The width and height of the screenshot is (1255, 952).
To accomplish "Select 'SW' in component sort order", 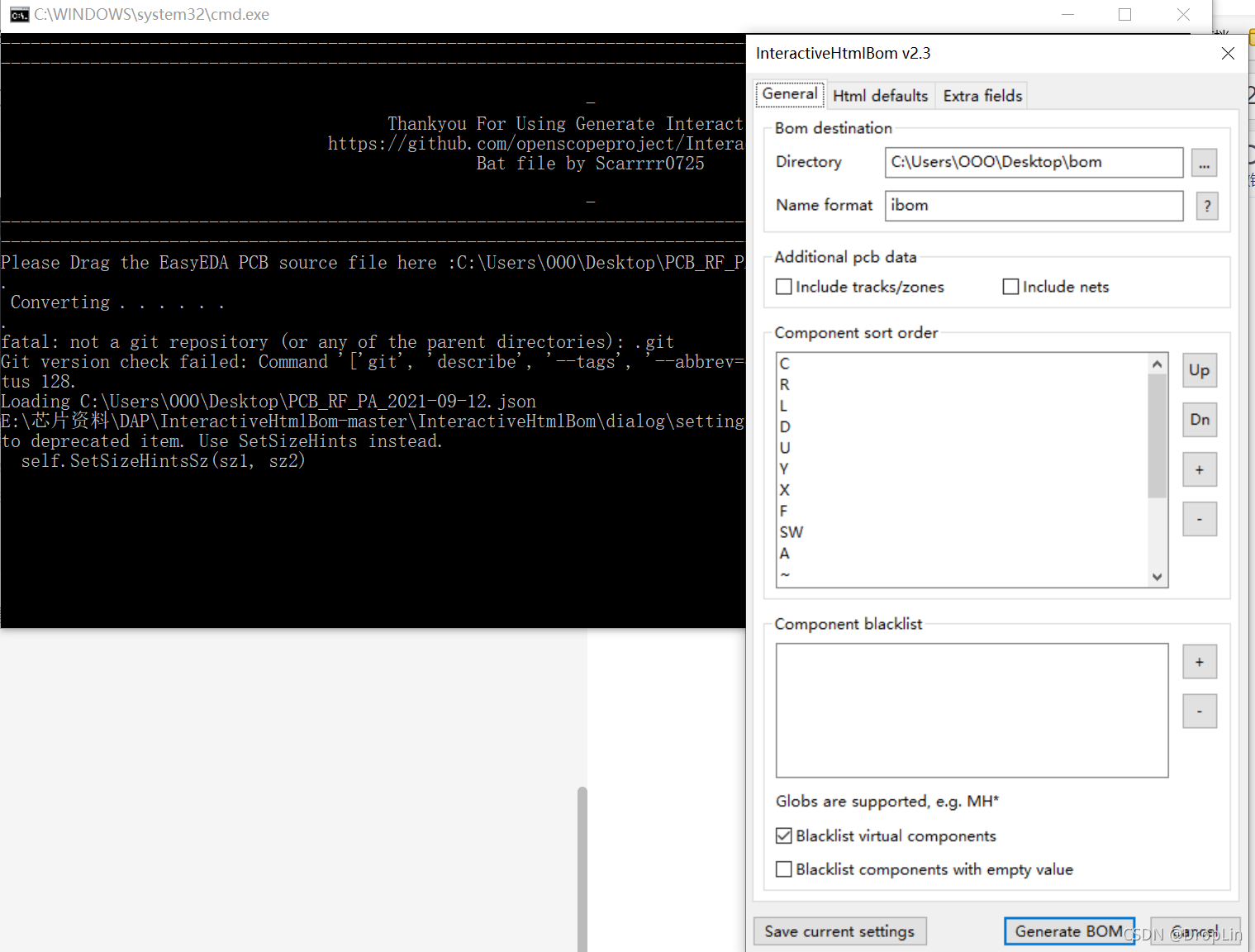I will click(962, 532).
